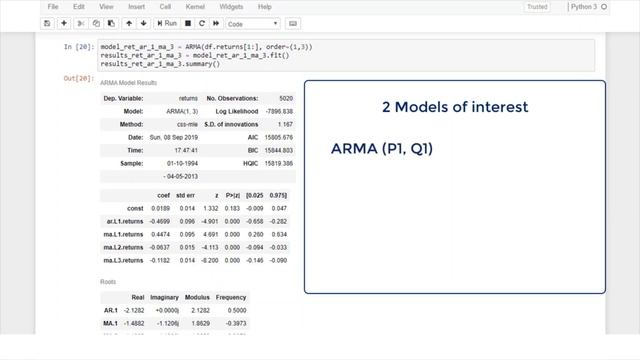The width and height of the screenshot is (640, 360).
Task: Click the ARMA Model Results title
Action: click(129, 83)
